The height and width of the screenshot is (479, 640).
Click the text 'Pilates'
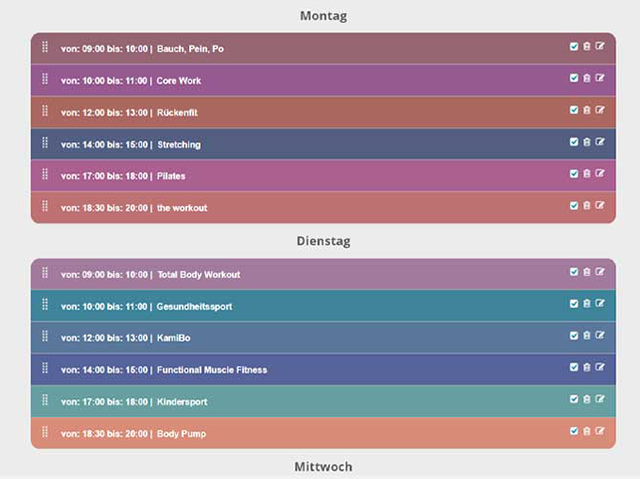click(171, 176)
